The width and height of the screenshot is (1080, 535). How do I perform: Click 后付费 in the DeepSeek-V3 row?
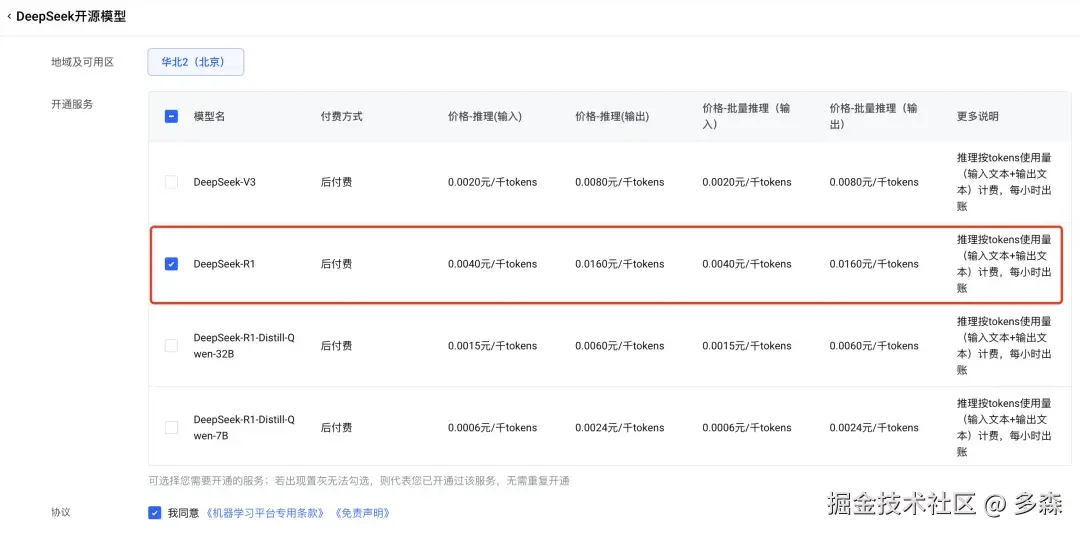tap(336, 182)
